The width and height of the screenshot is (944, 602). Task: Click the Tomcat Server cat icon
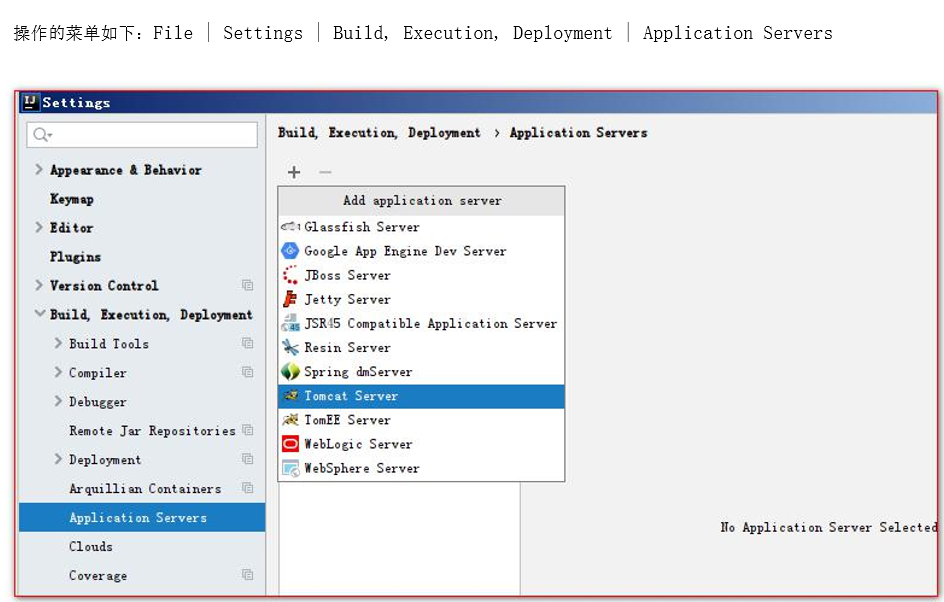(x=290, y=396)
